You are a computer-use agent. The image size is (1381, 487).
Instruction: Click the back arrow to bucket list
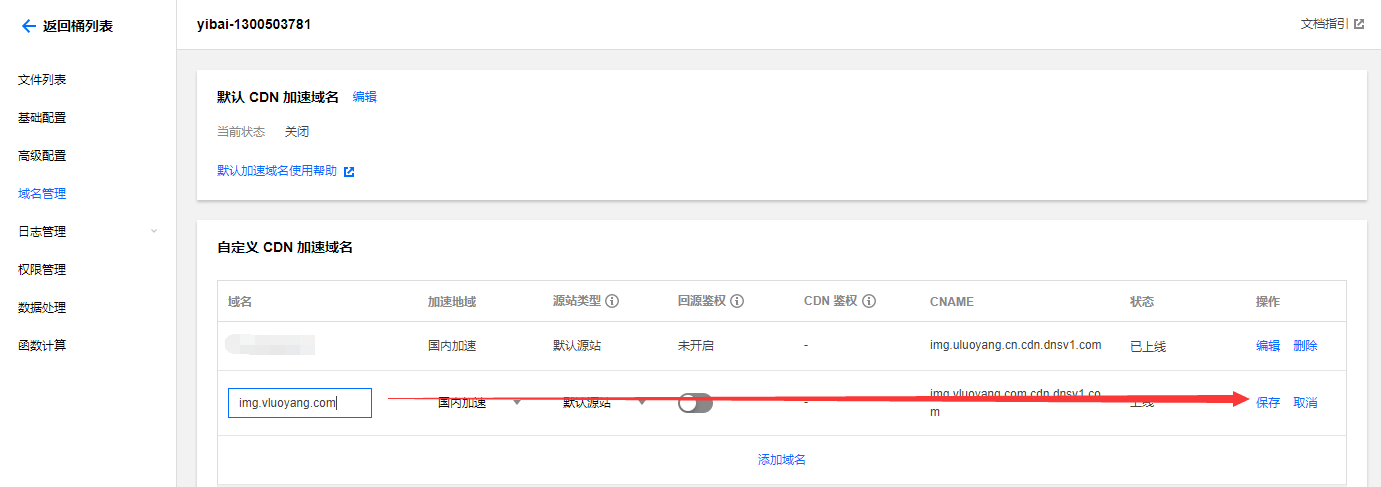tap(28, 27)
